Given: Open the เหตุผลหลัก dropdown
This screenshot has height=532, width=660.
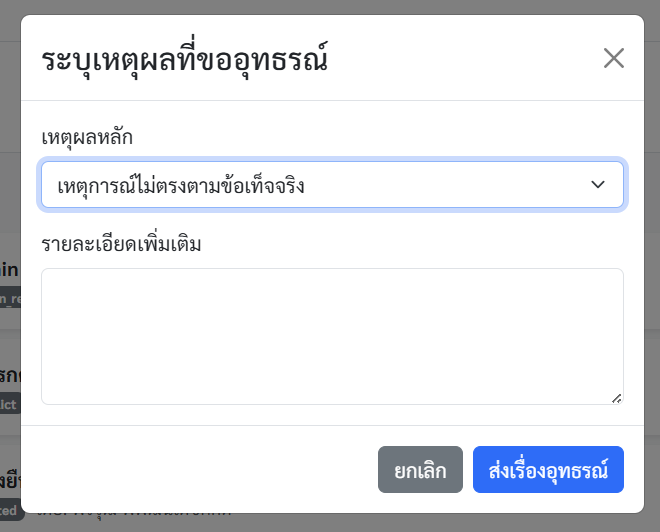Looking at the screenshot, I should [x=332, y=185].
